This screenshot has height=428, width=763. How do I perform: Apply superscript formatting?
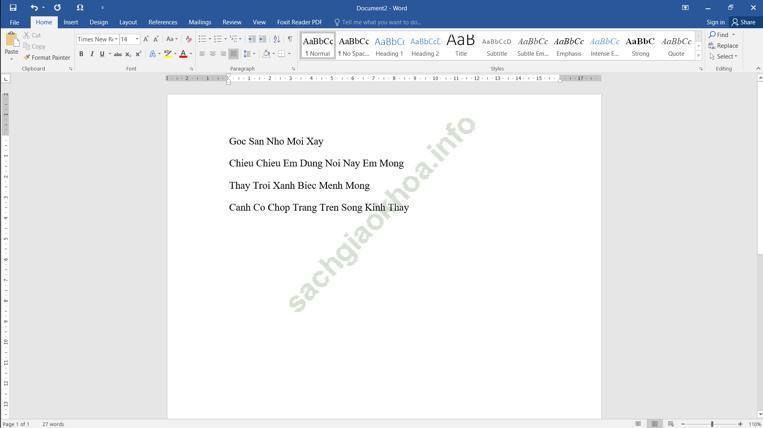coord(138,54)
